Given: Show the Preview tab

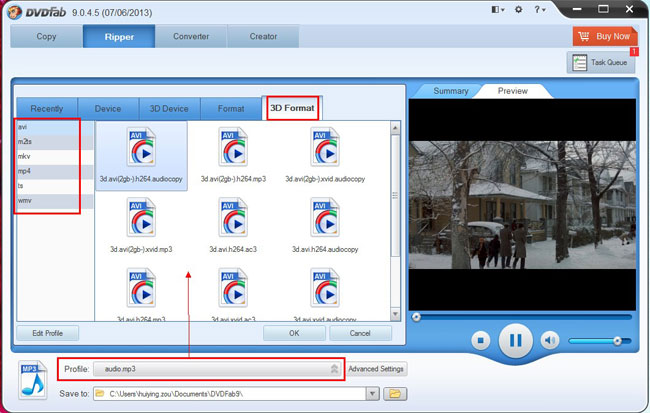Looking at the screenshot, I should [513, 91].
